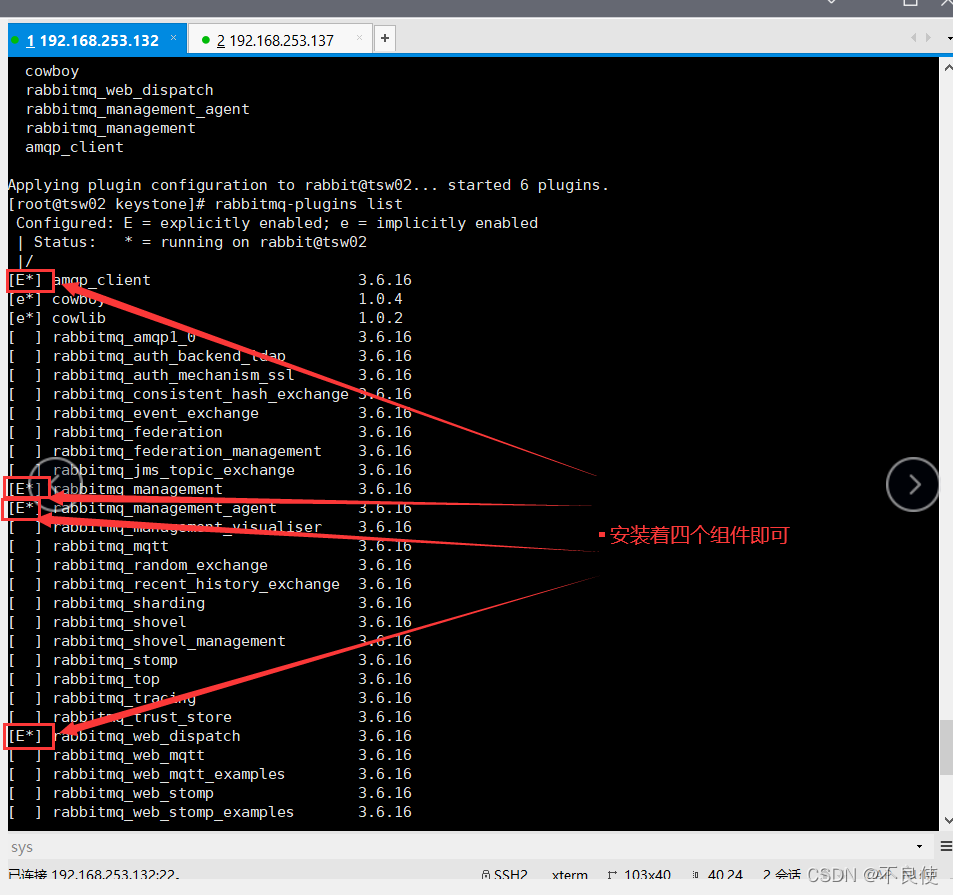Viewport: 953px width, 895px height.
Task: Click scroll tabs right arrow
Action: pos(928,38)
